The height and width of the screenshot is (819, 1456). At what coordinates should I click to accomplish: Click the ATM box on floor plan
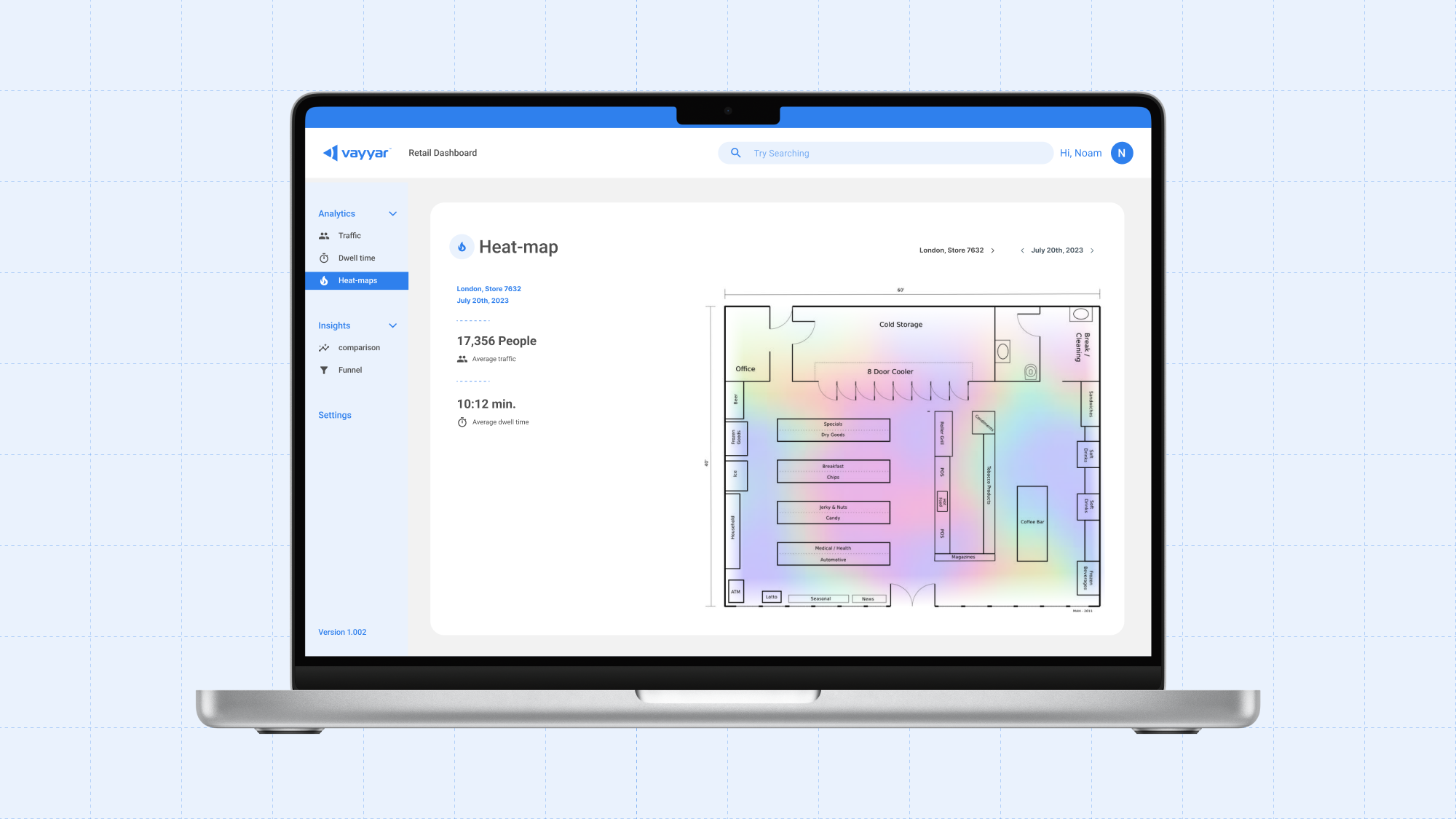[736, 591]
